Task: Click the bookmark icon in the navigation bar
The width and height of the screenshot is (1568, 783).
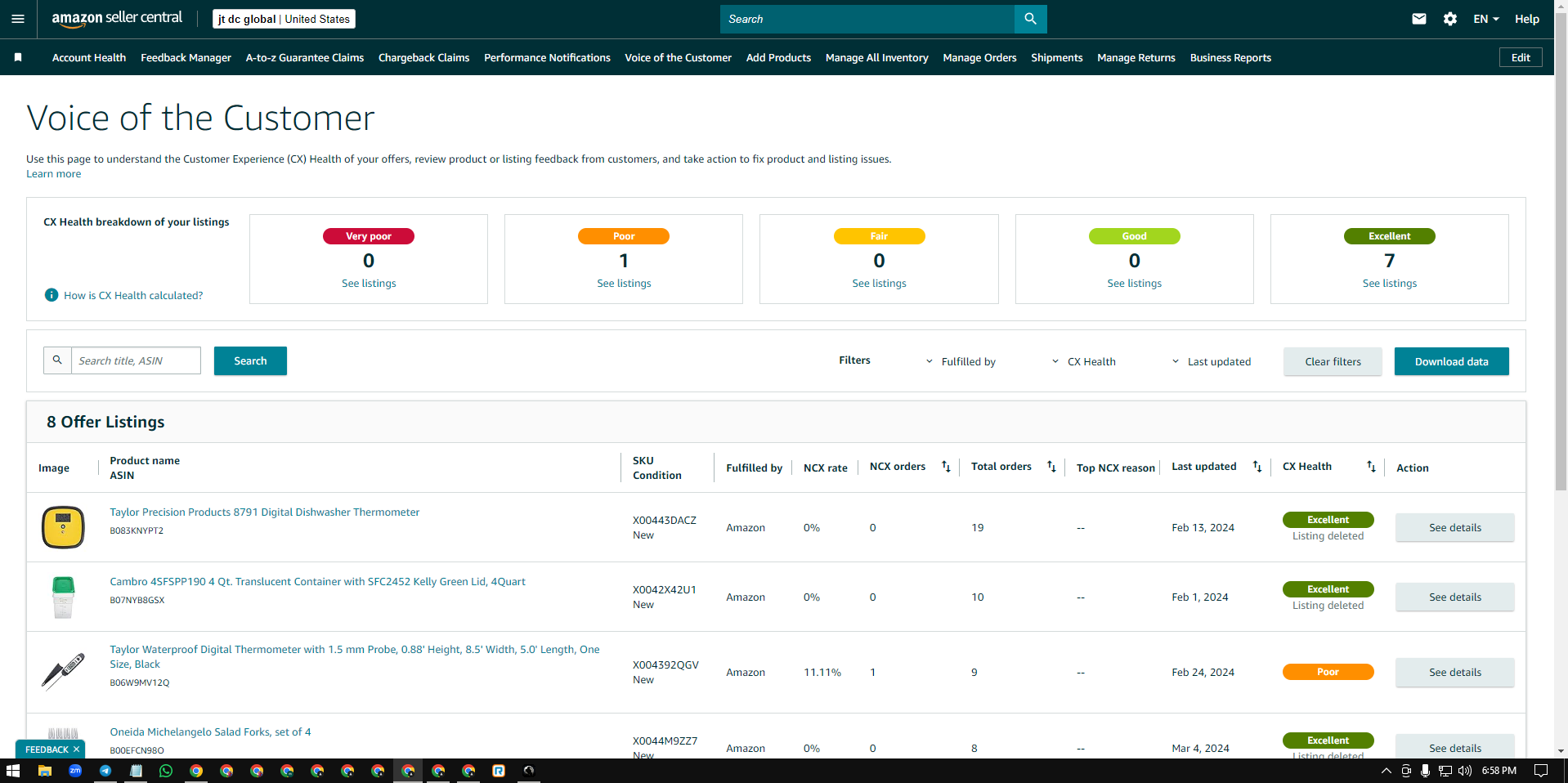Action: 18,57
